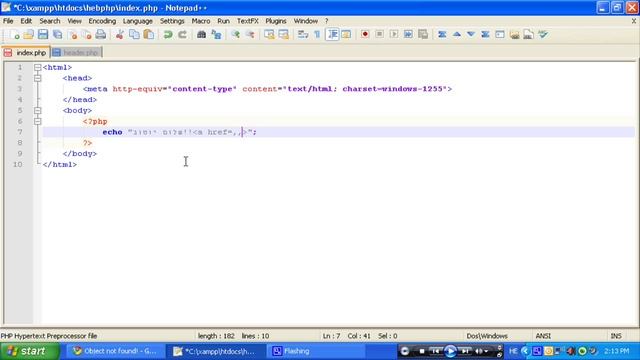The image size is (640, 360).
Task: Click the Windows start button
Action: tap(30, 351)
